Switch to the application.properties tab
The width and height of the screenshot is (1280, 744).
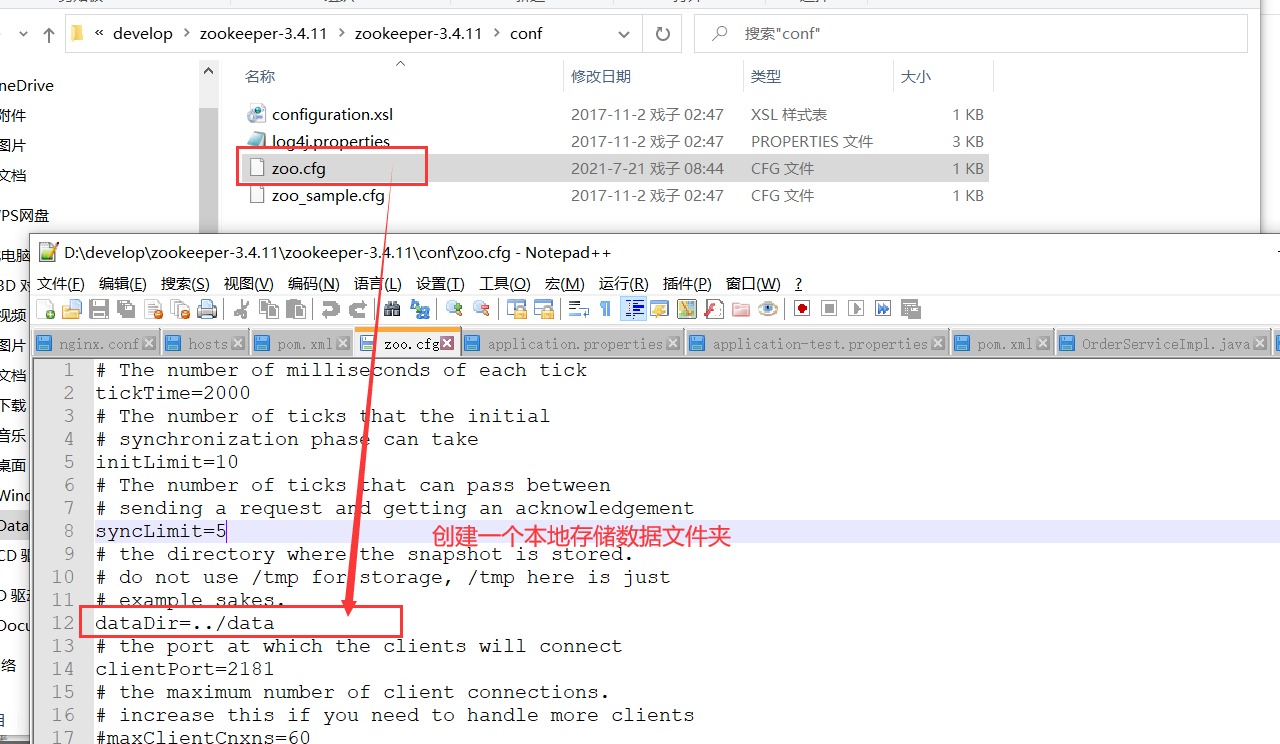574,343
